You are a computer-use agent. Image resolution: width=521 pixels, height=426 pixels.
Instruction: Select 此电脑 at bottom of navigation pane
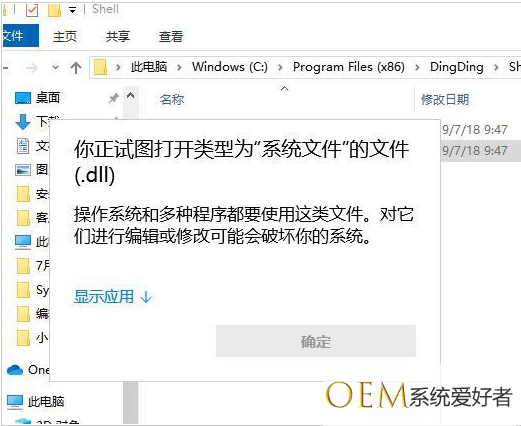(x=36, y=402)
